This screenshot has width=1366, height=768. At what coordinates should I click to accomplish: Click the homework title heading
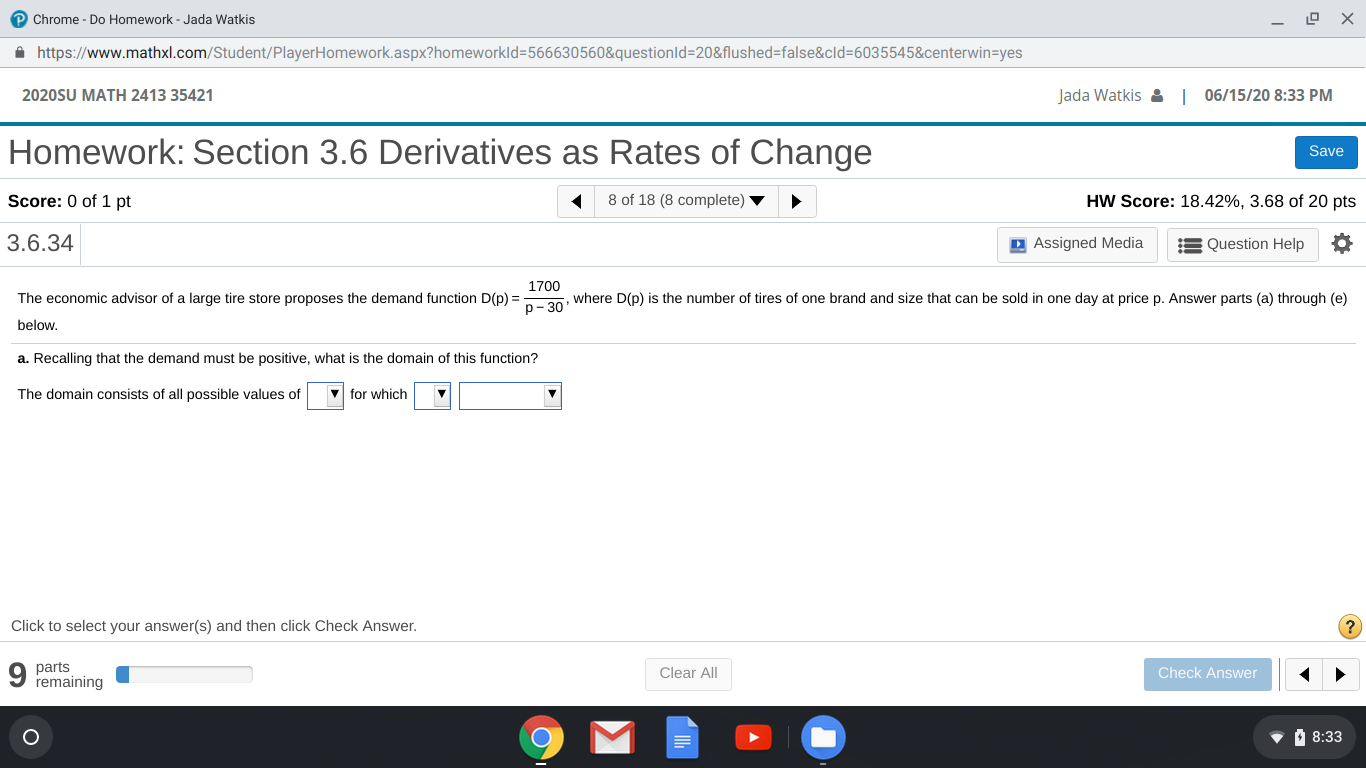pyautogui.click(x=440, y=152)
